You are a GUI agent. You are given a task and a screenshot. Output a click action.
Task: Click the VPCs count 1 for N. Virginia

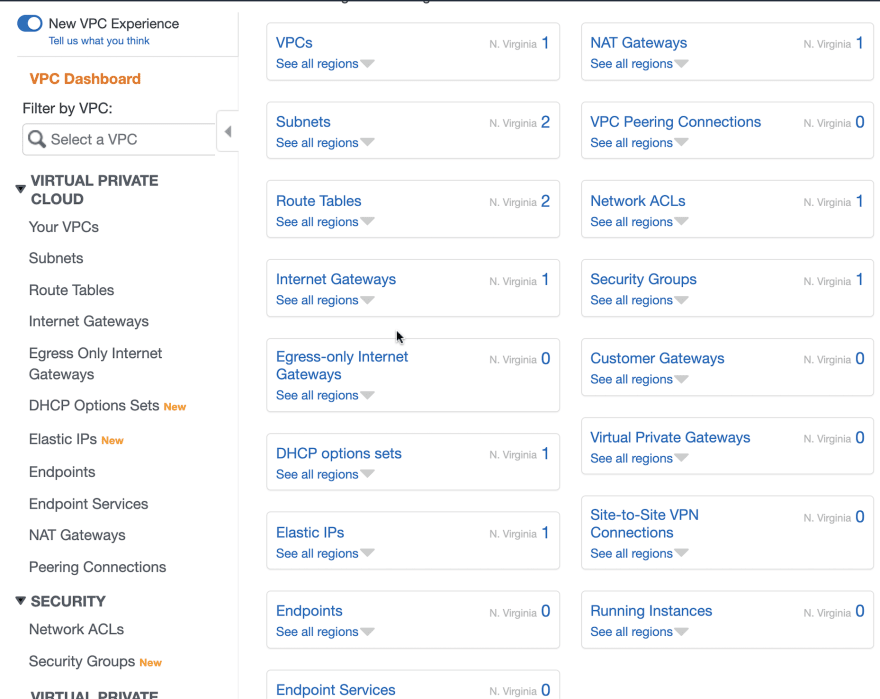point(545,43)
